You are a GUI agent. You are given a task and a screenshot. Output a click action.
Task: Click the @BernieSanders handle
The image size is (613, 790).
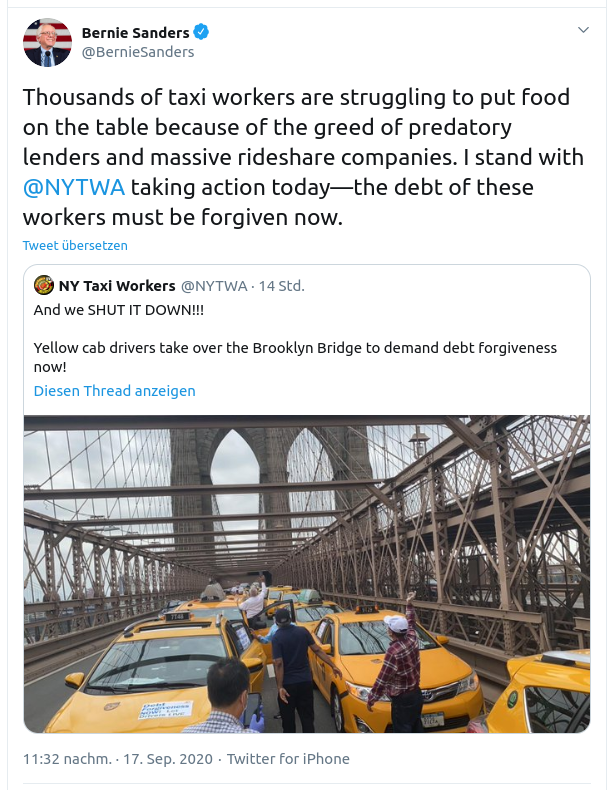point(138,52)
